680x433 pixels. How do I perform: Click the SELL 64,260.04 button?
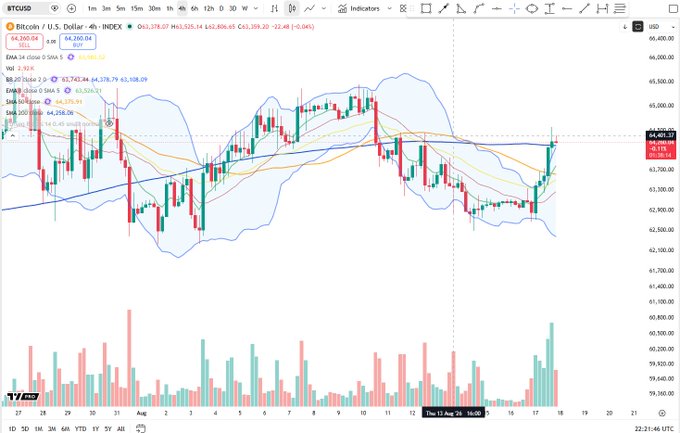24,42
